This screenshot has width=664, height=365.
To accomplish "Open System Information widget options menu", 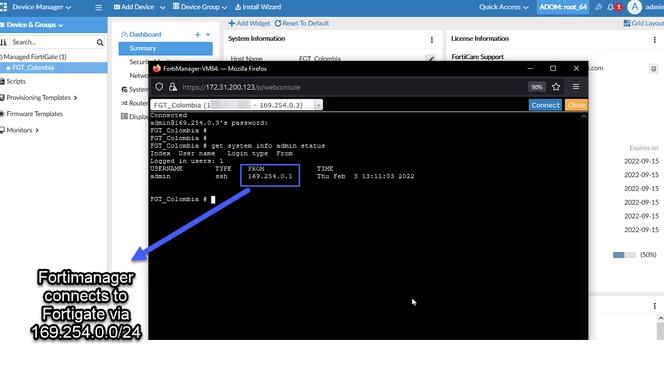I will 432,40.
